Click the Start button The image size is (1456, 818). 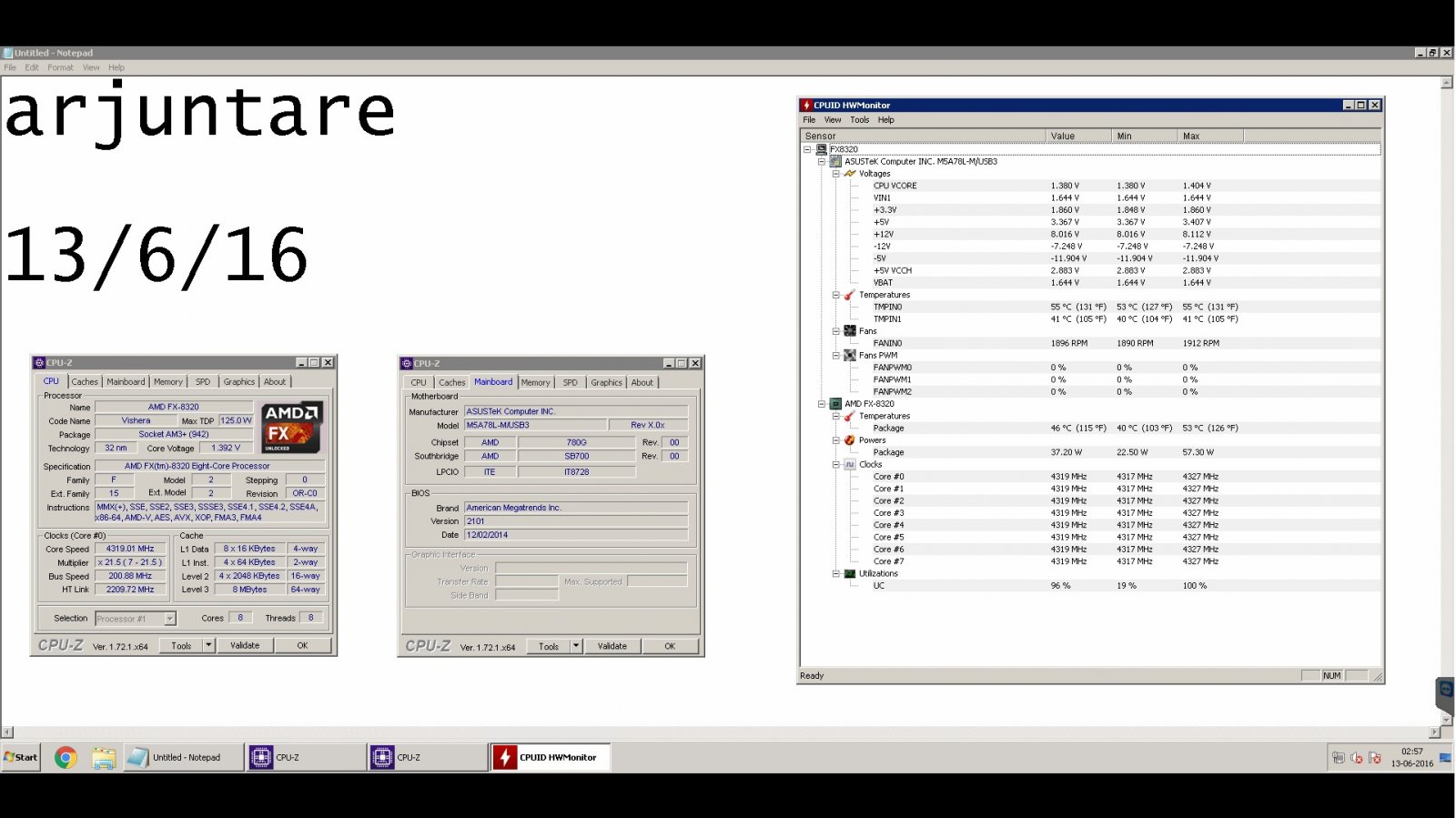click(x=21, y=757)
